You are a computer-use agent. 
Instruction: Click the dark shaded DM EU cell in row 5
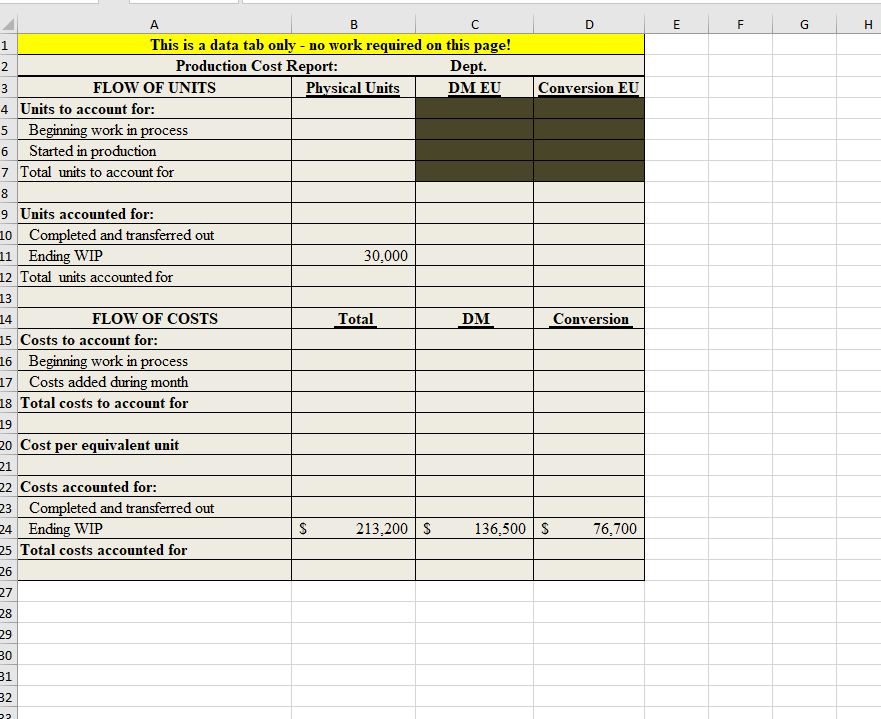coord(475,130)
